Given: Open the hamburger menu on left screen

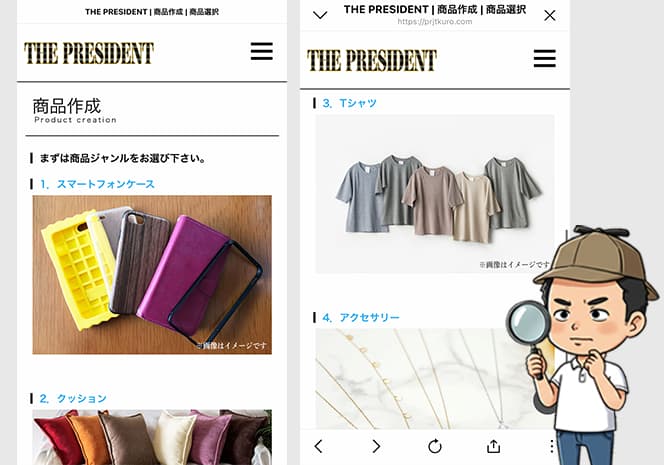Looking at the screenshot, I should click(x=261, y=51).
